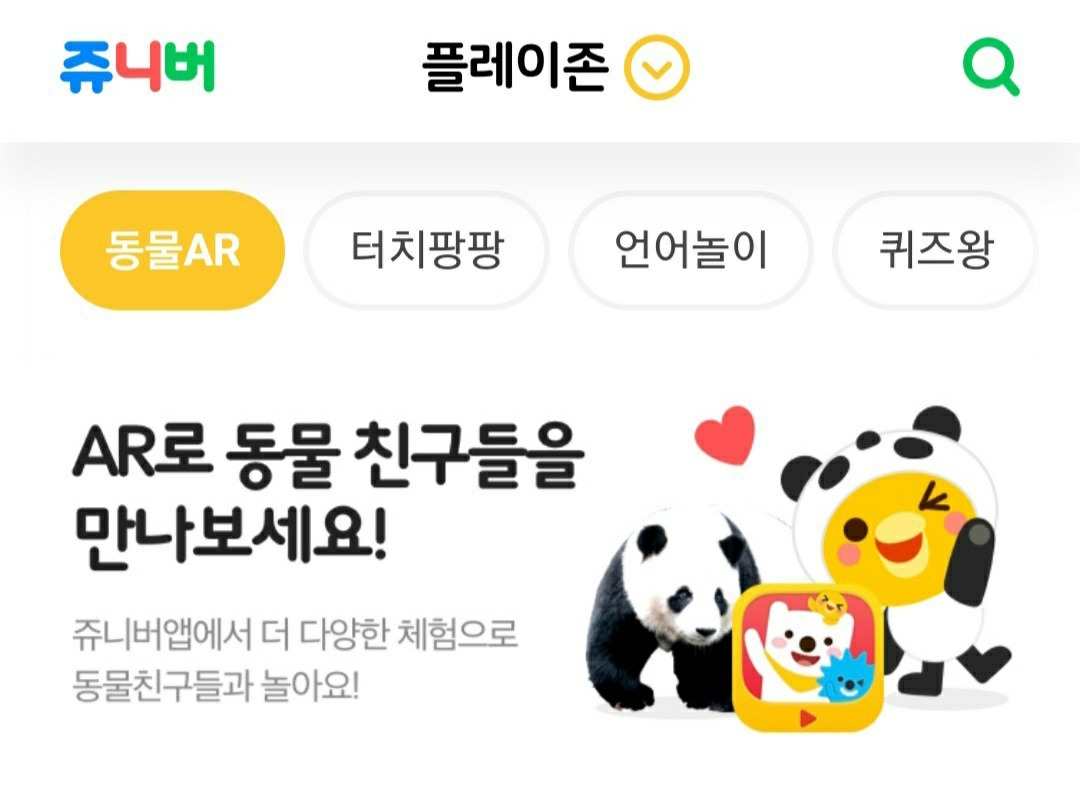Go to the 퀴즈왕 tab
Image resolution: width=1080 pixels, height=785 pixels.
935,250
